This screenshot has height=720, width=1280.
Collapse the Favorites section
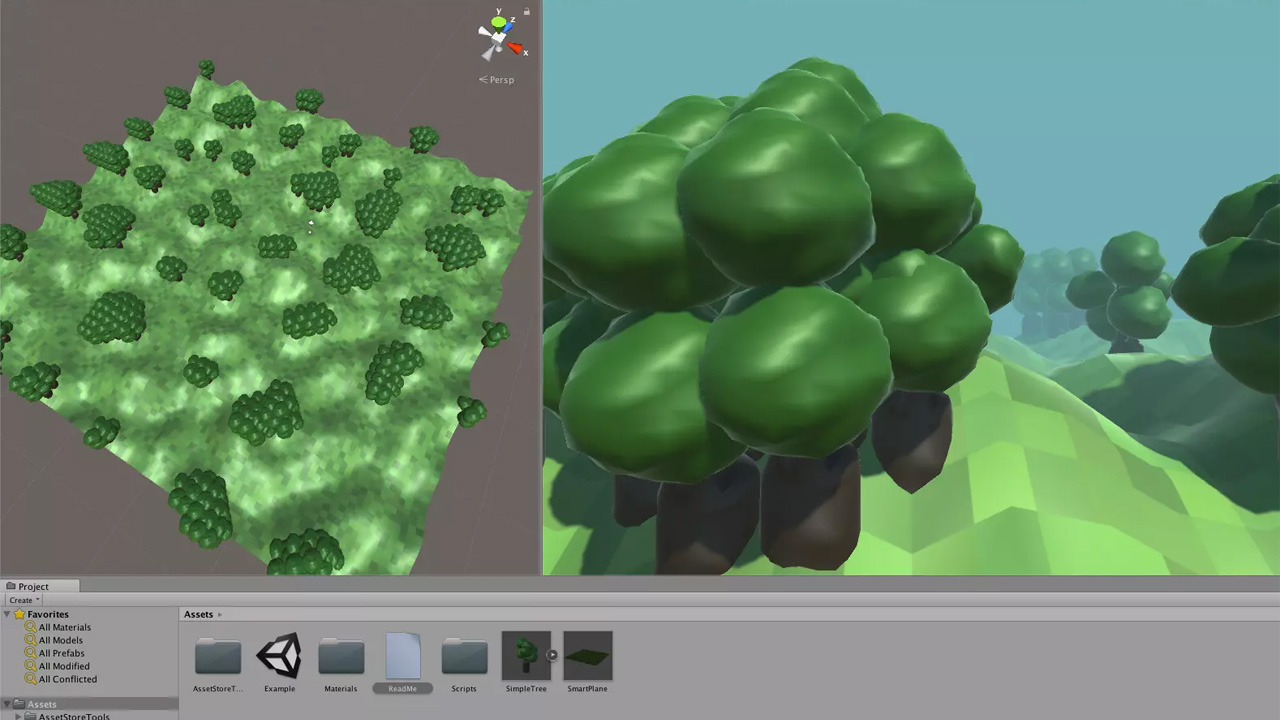[7, 614]
